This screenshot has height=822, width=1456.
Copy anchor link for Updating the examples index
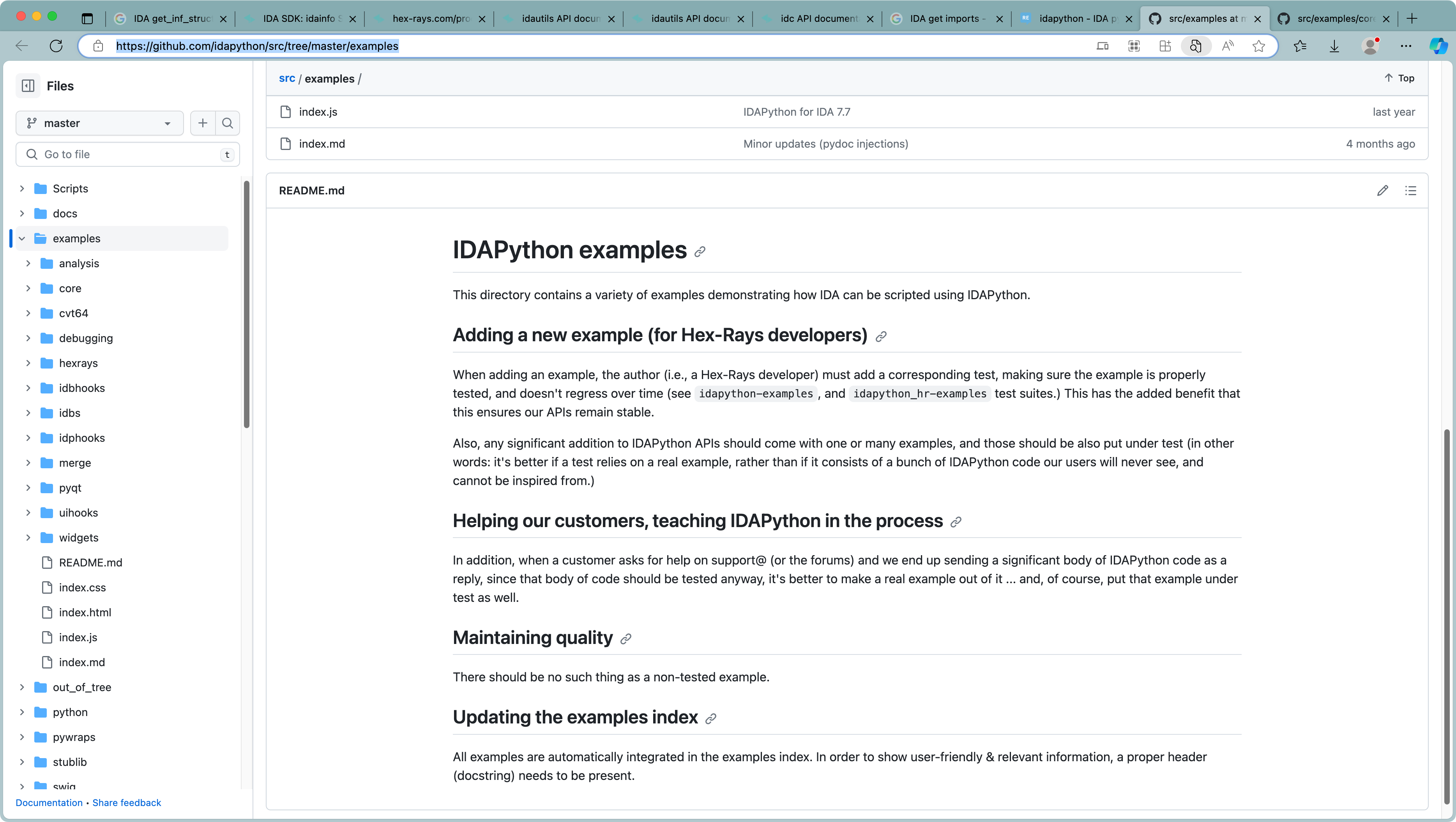point(711,719)
